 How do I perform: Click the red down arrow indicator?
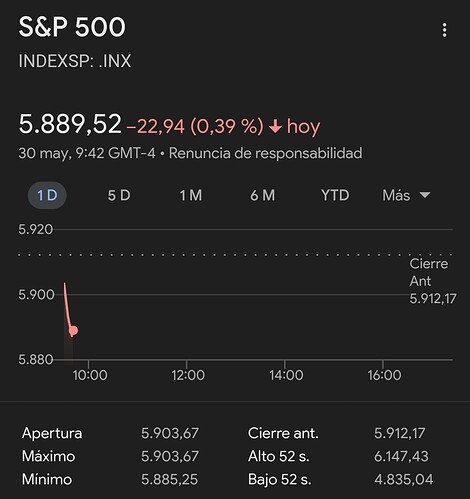(275, 127)
